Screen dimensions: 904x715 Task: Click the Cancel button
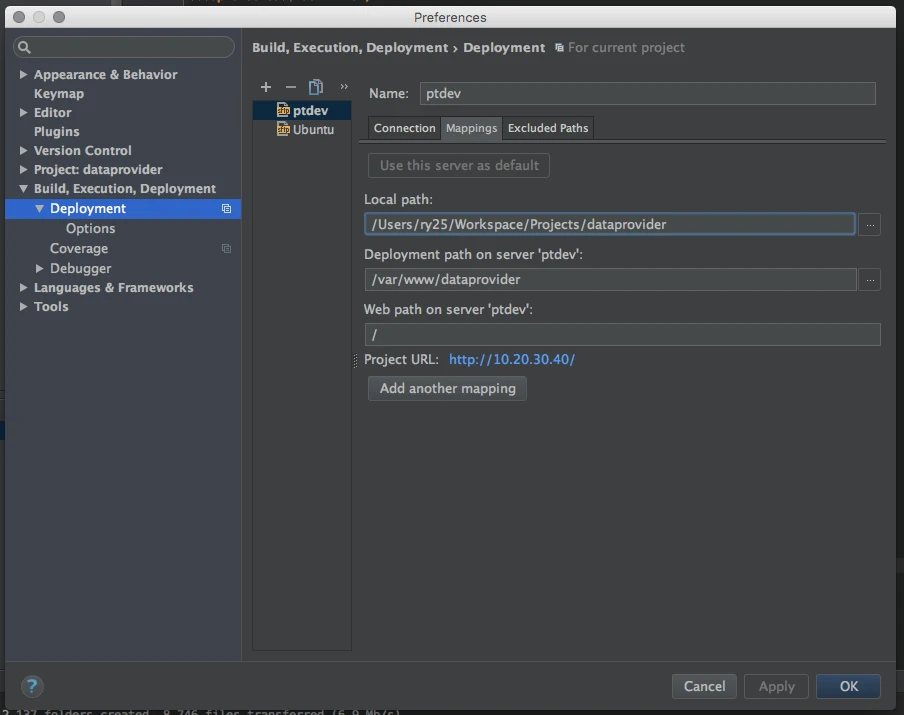704,686
